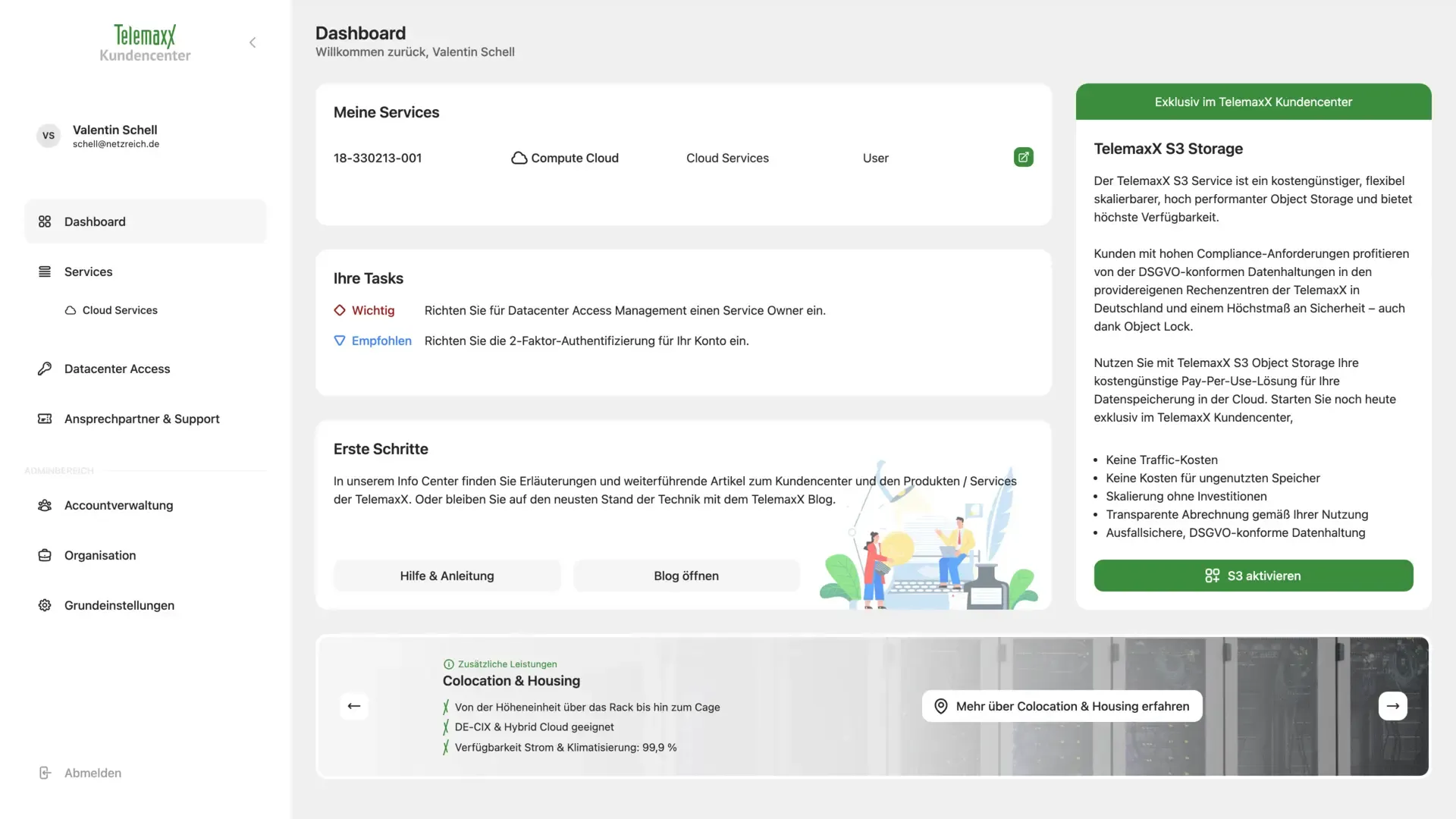Viewport: 1456px width, 819px height.
Task: Go to next carousel slide
Action: pyautogui.click(x=1392, y=706)
